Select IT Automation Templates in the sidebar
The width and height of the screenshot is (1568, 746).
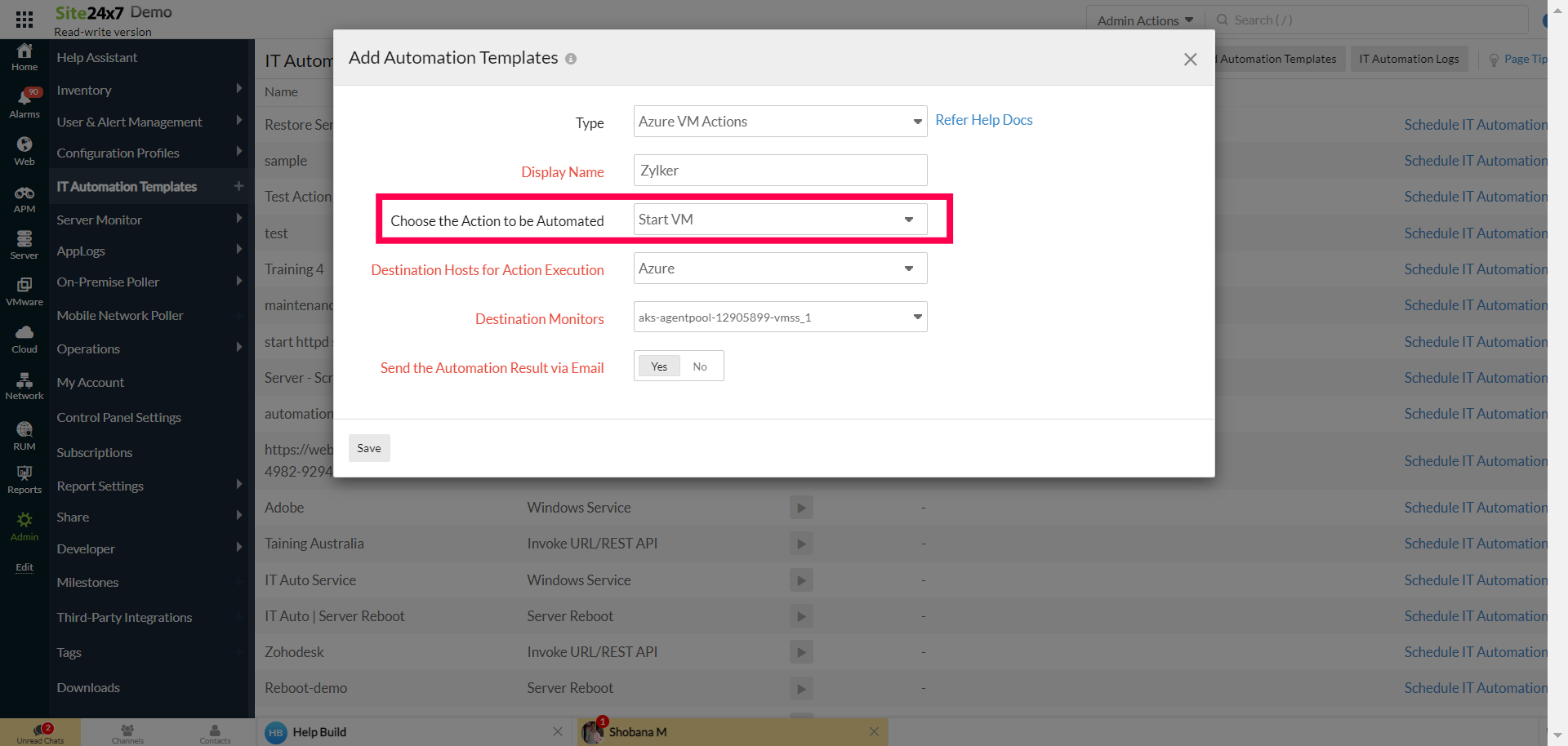pyautogui.click(x=127, y=186)
